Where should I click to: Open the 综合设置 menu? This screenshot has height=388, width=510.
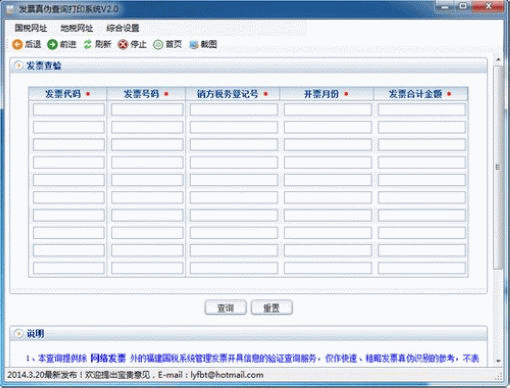pos(122,28)
